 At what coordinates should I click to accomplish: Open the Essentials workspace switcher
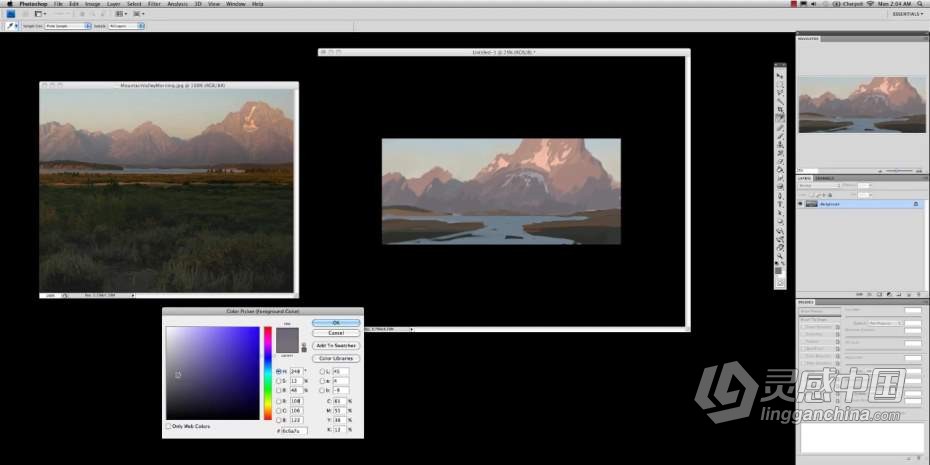[906, 14]
